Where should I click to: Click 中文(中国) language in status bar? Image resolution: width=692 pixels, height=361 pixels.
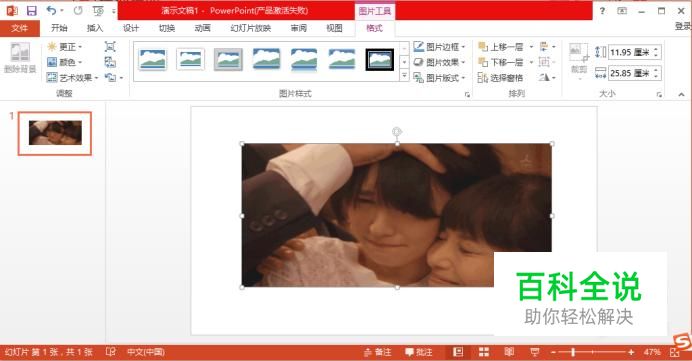(x=146, y=352)
